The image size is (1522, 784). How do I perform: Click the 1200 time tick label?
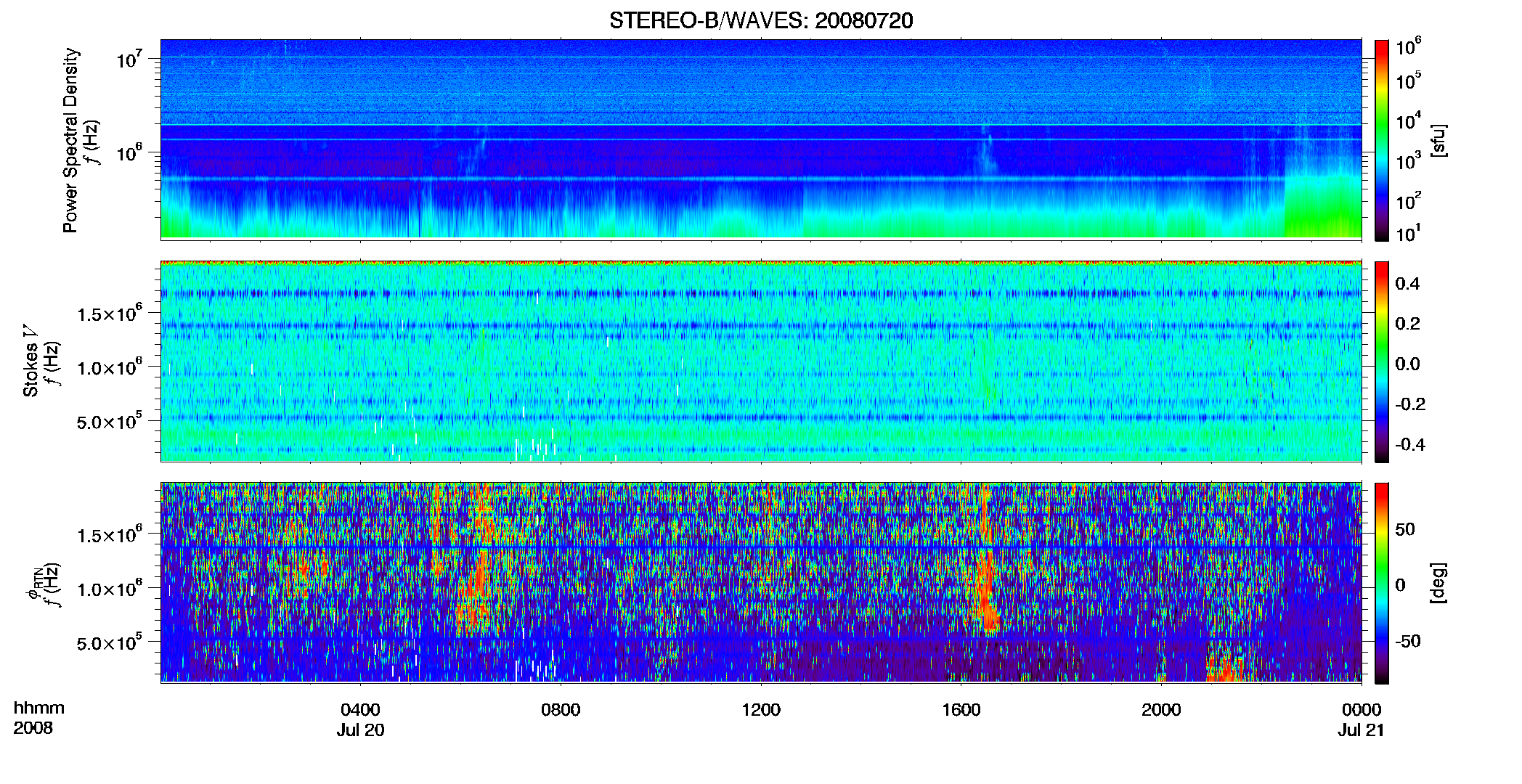pyautogui.click(x=761, y=710)
